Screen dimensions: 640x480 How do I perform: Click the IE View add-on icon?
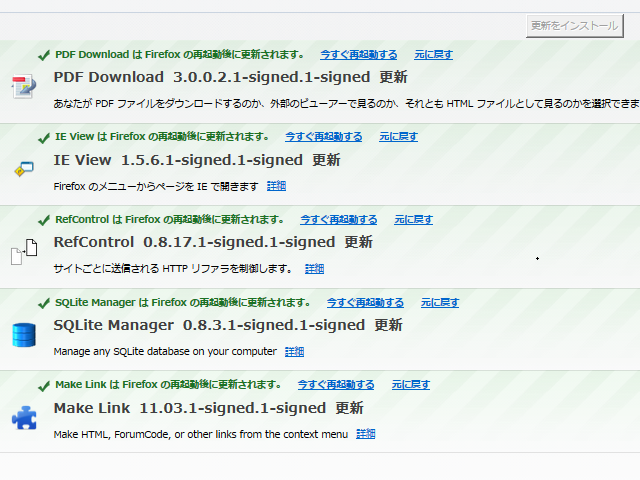point(24,169)
